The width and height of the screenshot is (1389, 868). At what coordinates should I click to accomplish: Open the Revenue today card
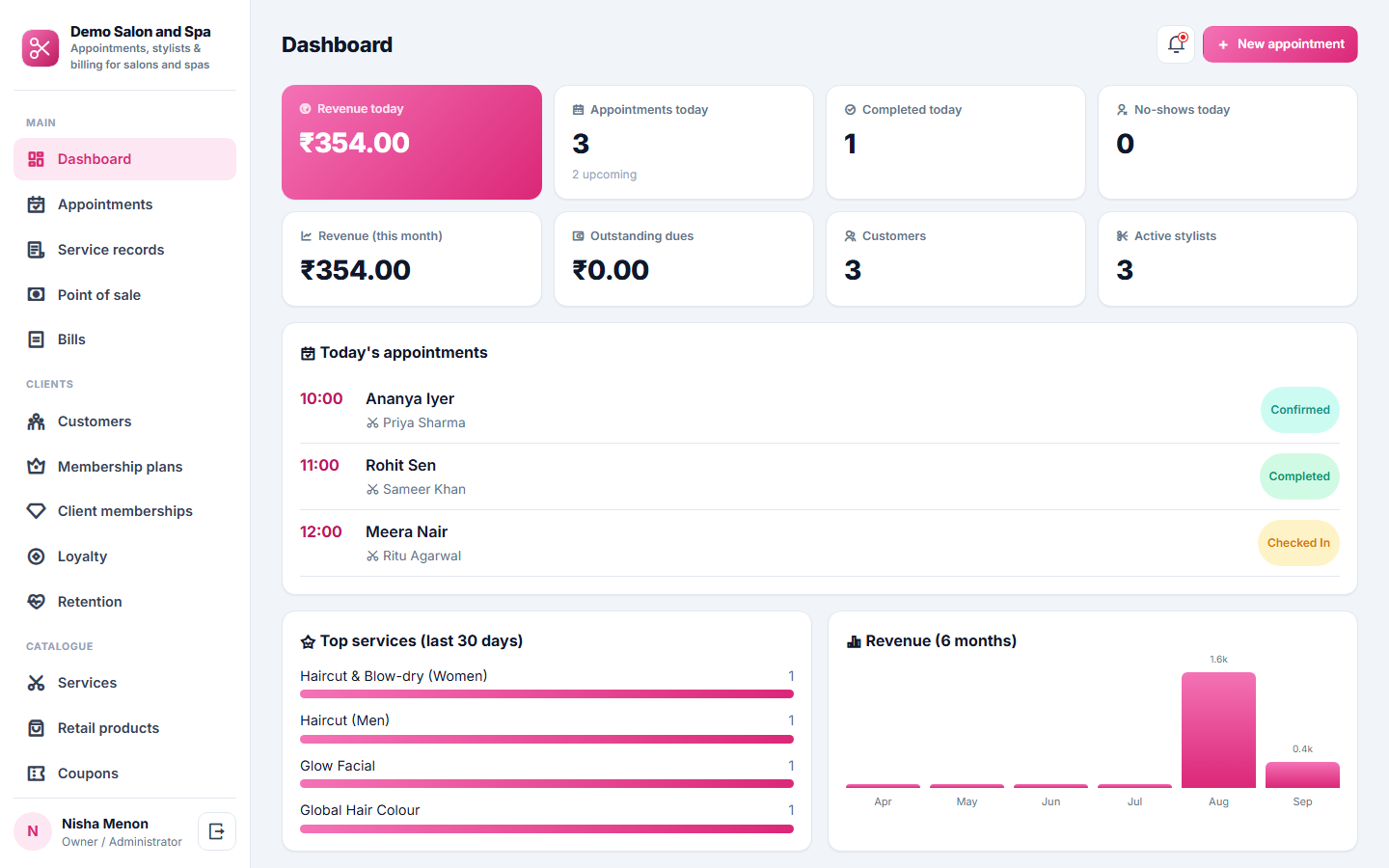click(412, 142)
